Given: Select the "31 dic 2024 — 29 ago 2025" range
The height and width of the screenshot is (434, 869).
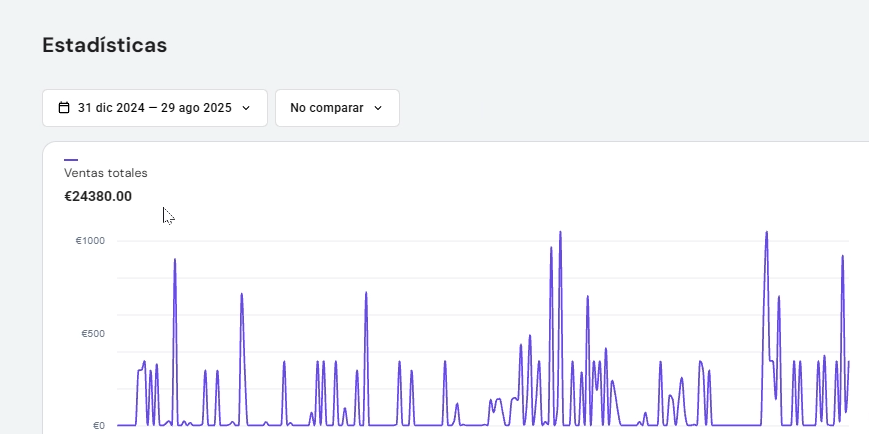Looking at the screenshot, I should (155, 108).
